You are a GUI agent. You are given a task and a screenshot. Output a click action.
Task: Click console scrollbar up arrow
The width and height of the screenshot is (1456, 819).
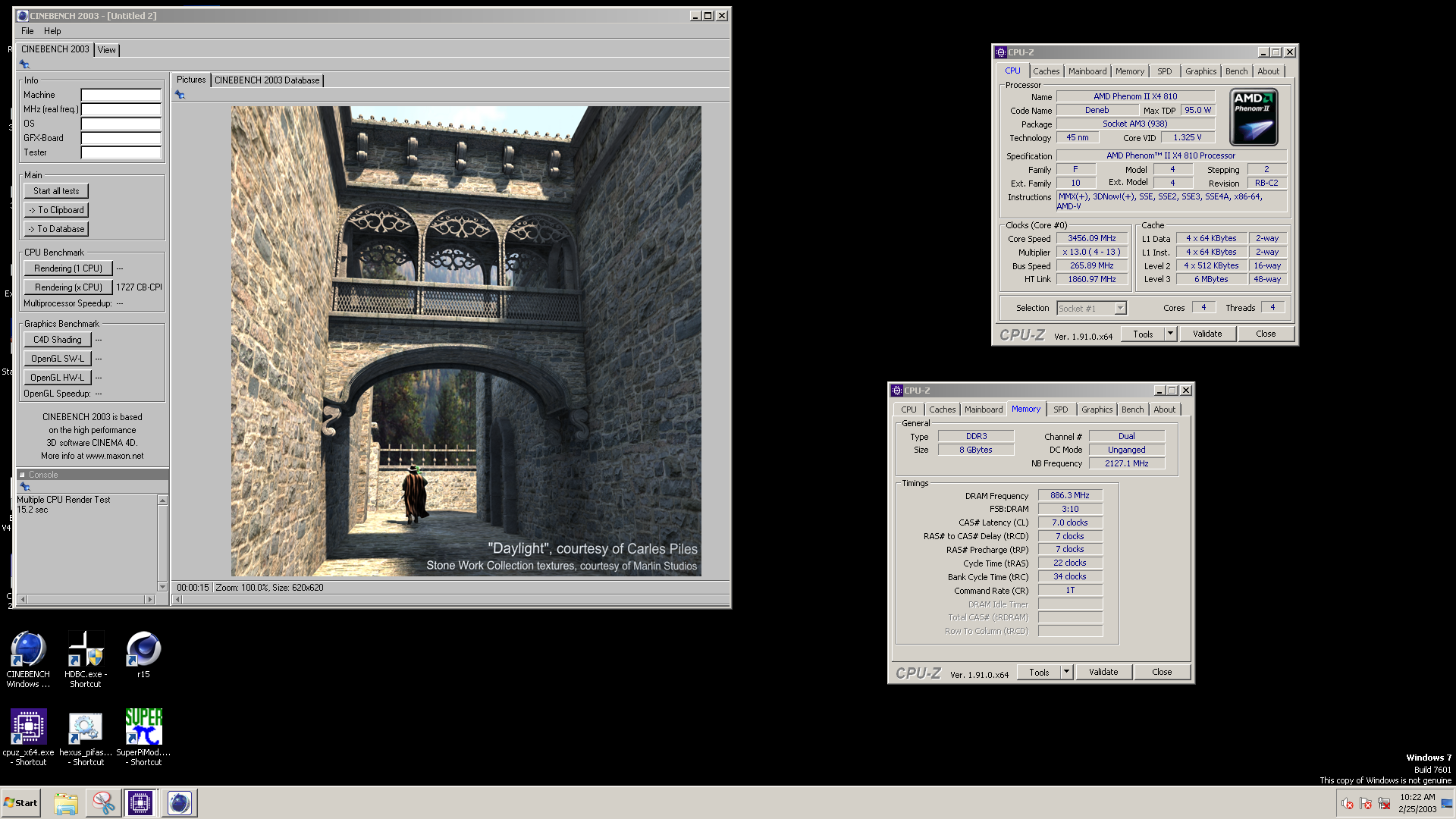[x=162, y=500]
